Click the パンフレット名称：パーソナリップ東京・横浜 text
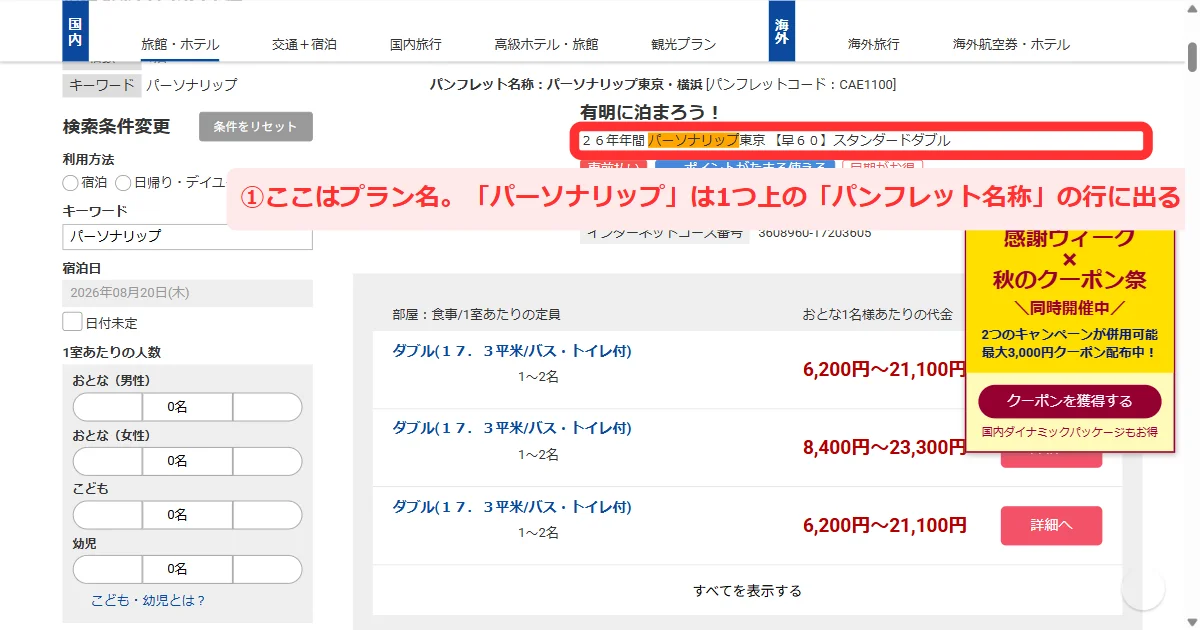Viewport: 1200px width, 630px height. coord(566,84)
